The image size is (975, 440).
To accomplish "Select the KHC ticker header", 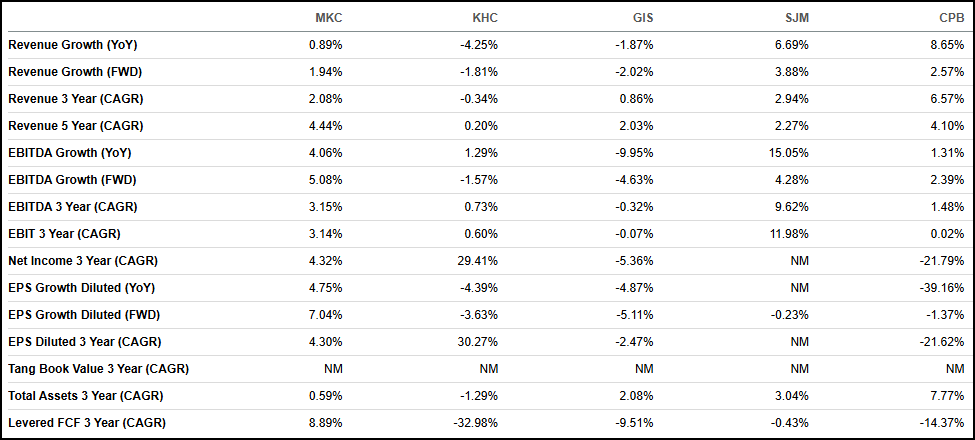I will [484, 18].
